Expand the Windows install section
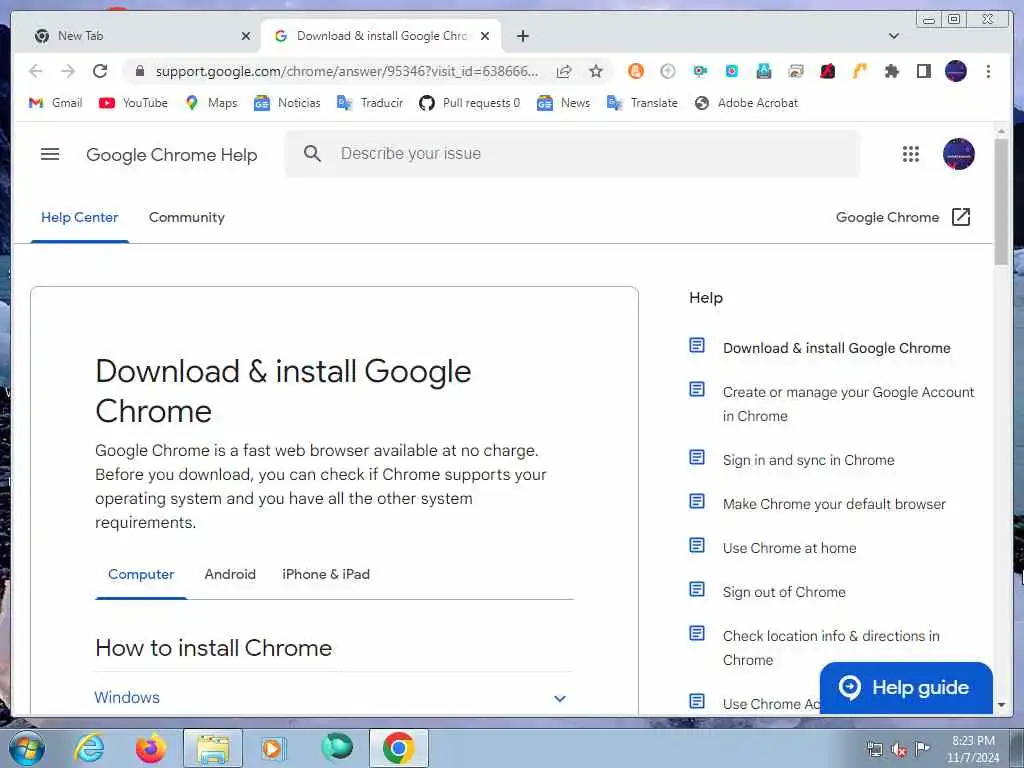Screen dimensions: 1024x768 (333, 697)
